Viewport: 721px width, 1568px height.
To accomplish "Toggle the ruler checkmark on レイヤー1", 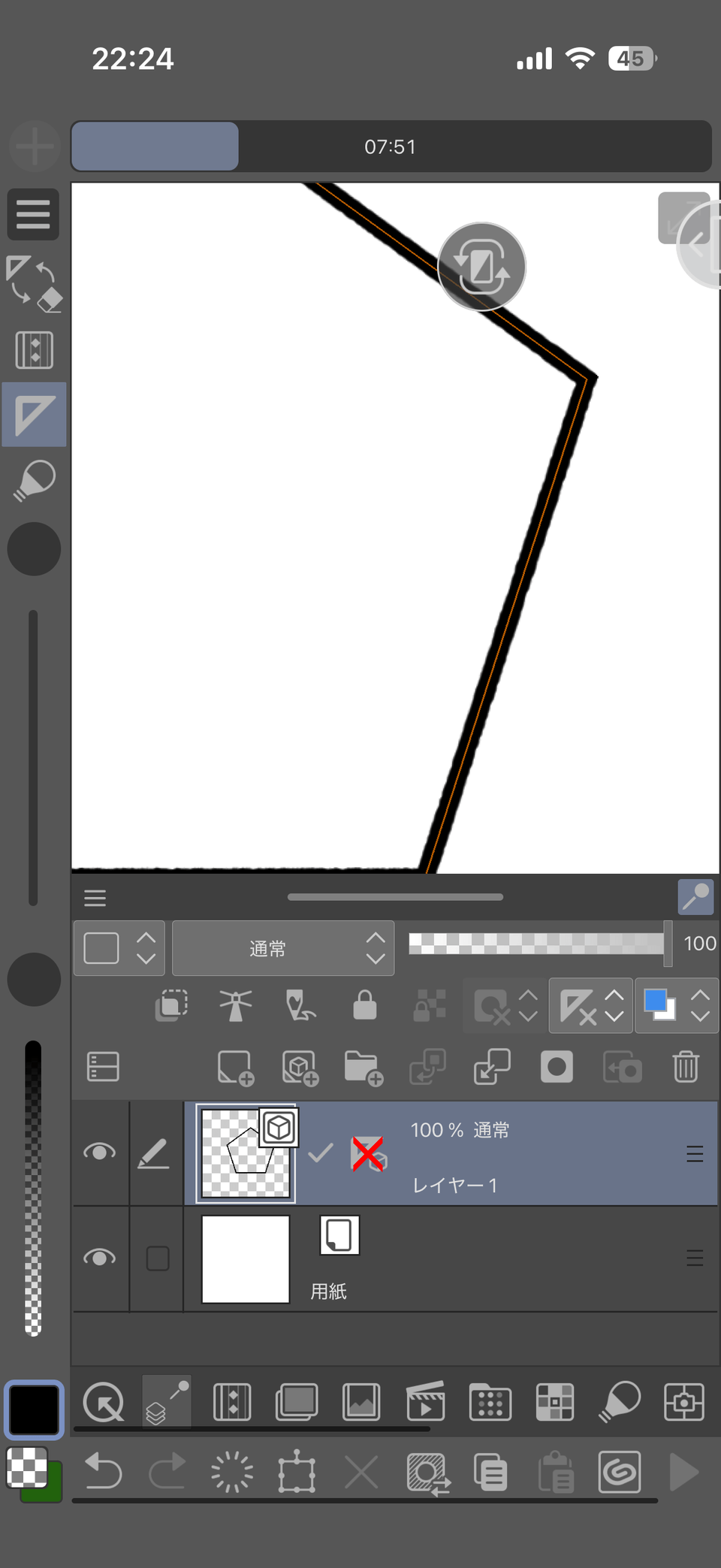I will [x=321, y=1153].
